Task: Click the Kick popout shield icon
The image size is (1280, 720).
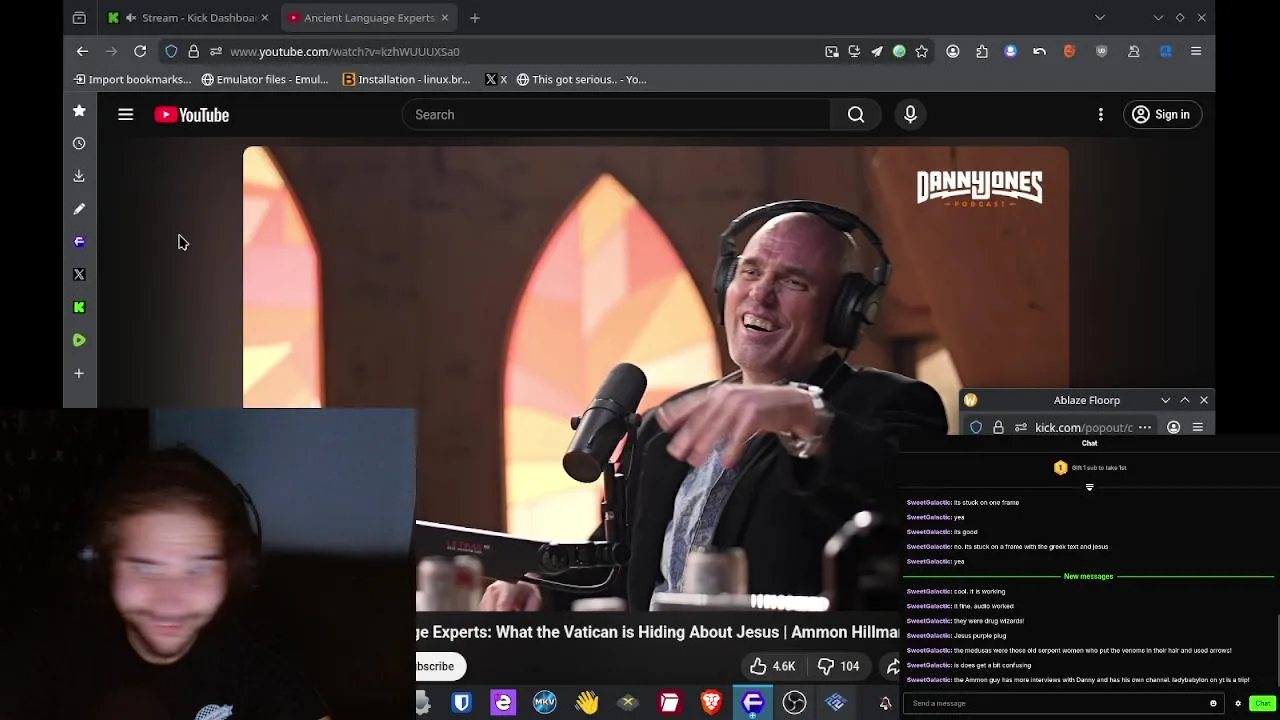Action: (976, 428)
